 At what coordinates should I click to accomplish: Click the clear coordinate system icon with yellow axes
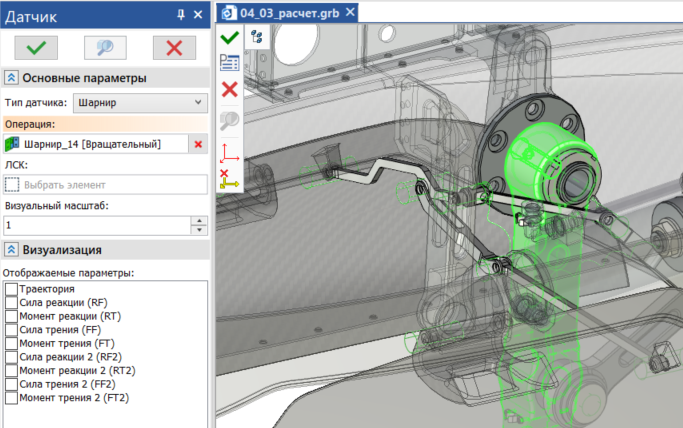(x=229, y=181)
